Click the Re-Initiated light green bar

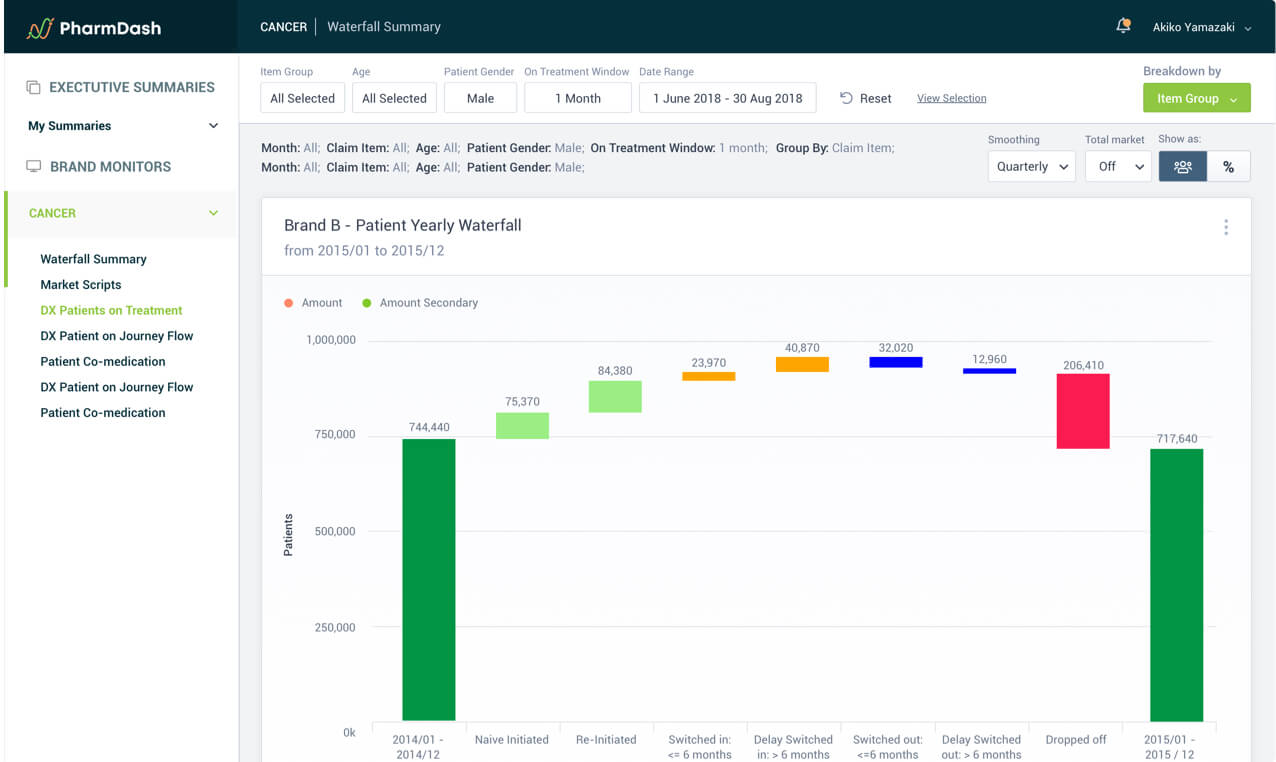point(615,396)
